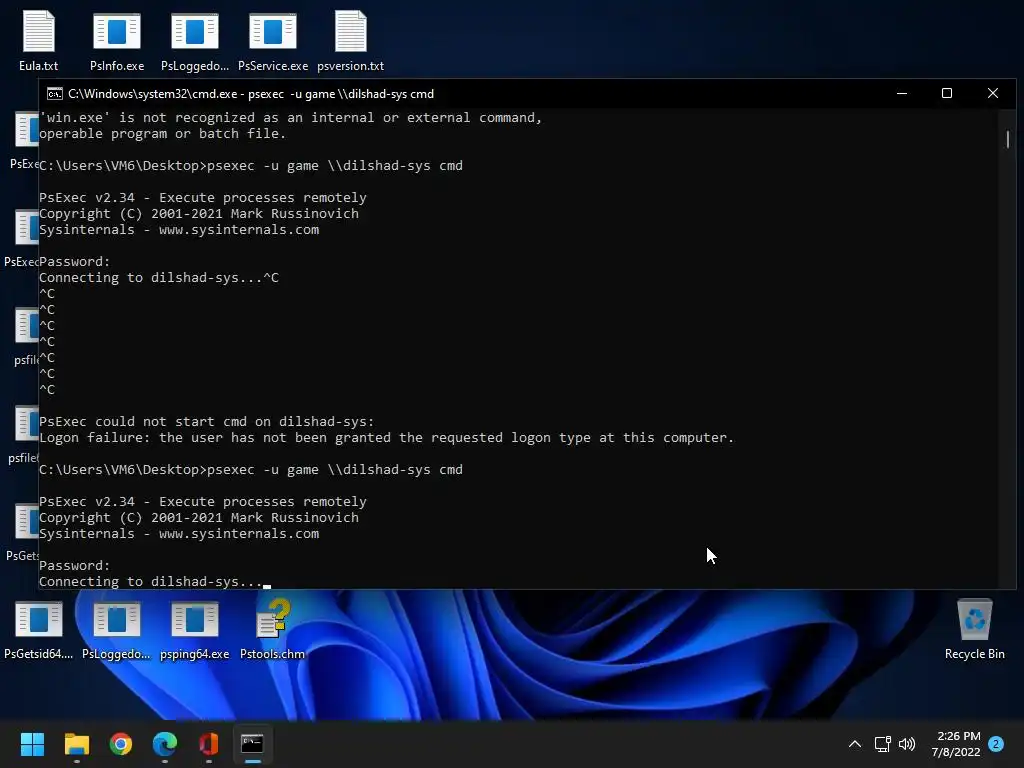This screenshot has height=768, width=1024.
Task: Click the Command Prompt vertical scrollbar thumb
Action: tap(1008, 139)
